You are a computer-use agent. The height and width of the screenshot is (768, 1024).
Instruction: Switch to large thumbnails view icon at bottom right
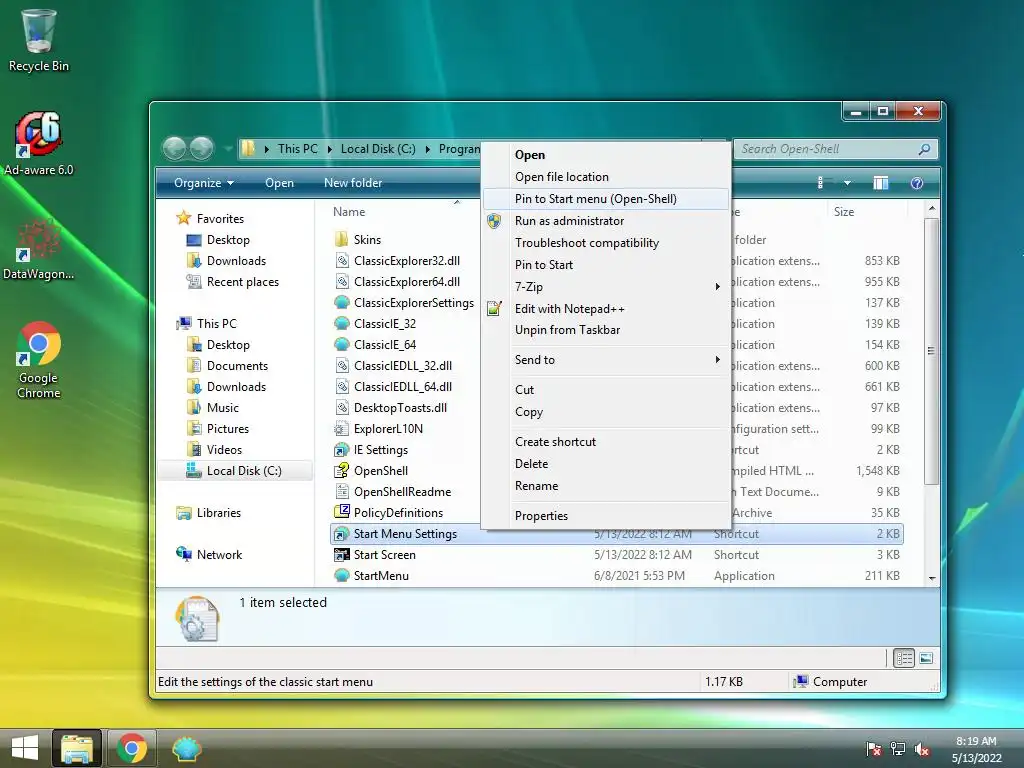[x=926, y=658]
